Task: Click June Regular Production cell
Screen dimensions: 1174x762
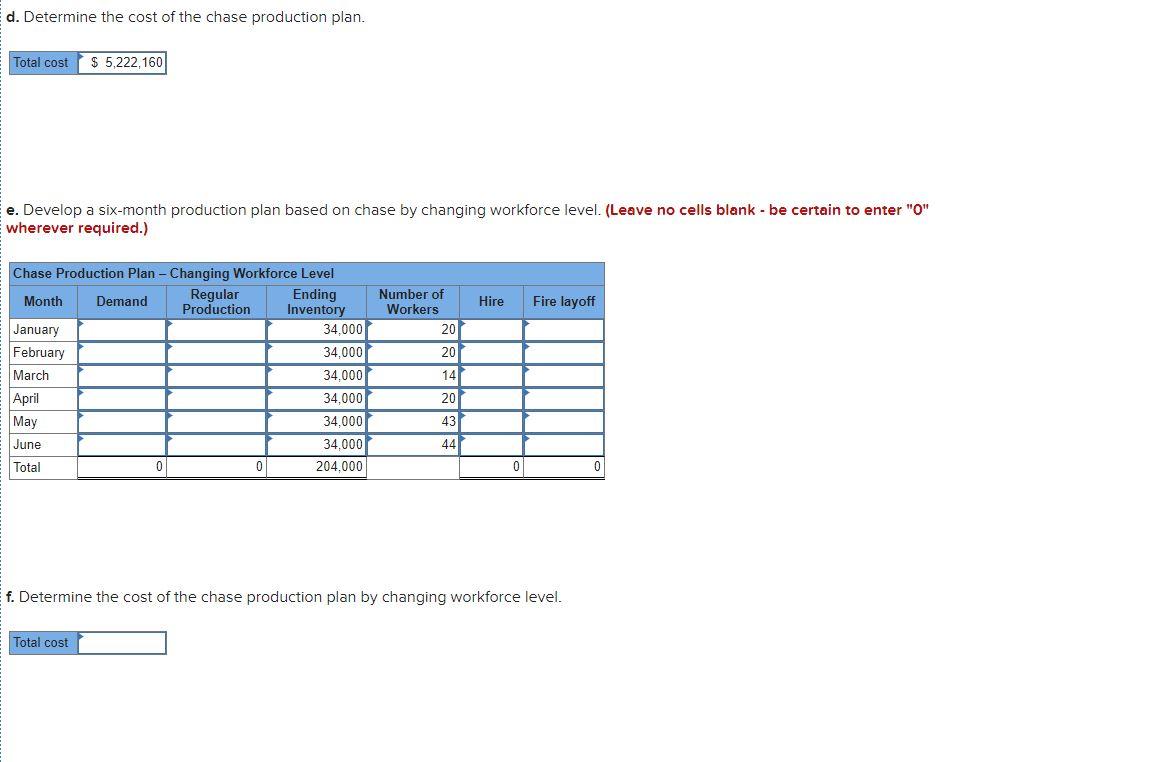Action: pyautogui.click(x=216, y=445)
